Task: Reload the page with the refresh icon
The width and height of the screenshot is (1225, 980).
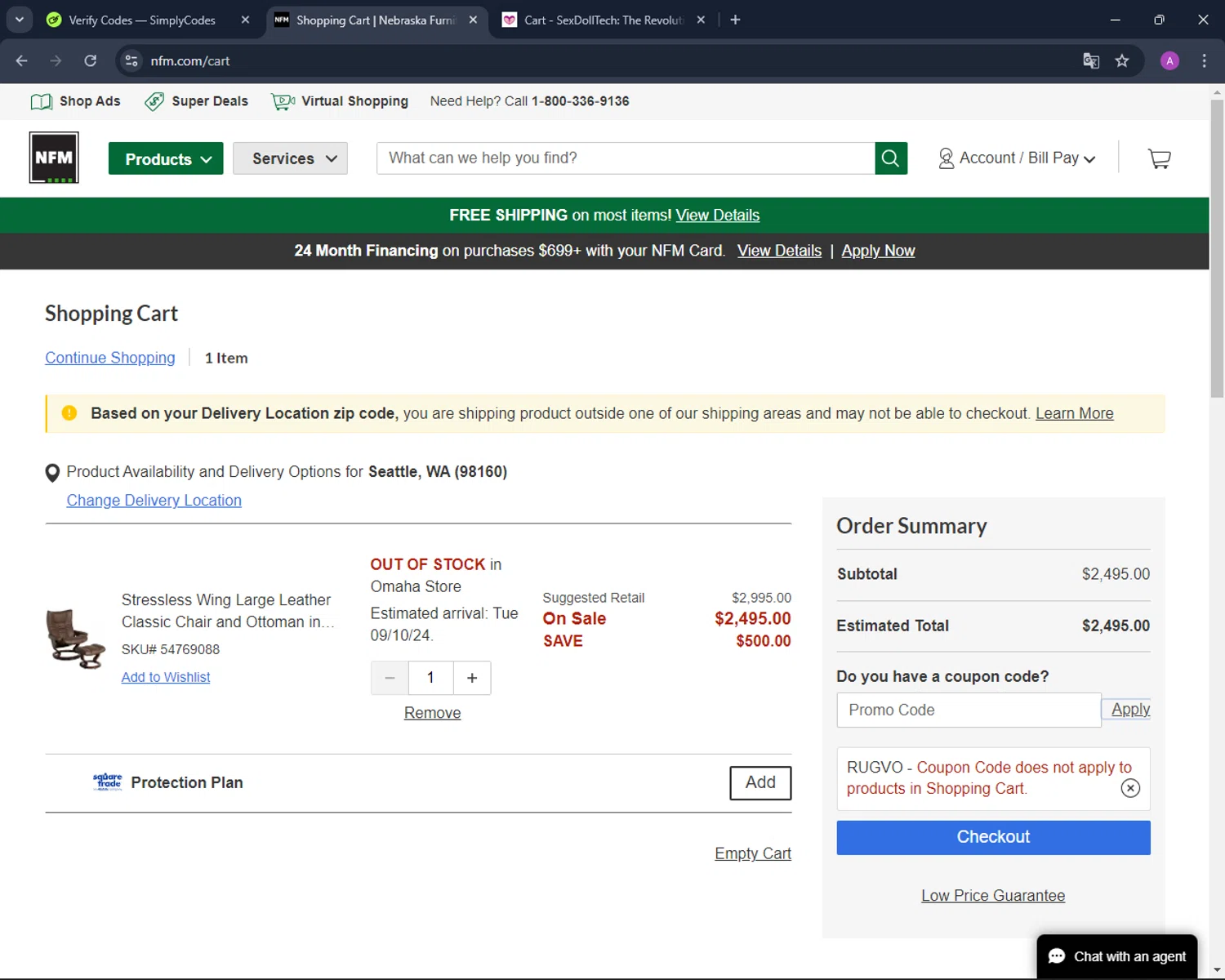Action: (90, 60)
